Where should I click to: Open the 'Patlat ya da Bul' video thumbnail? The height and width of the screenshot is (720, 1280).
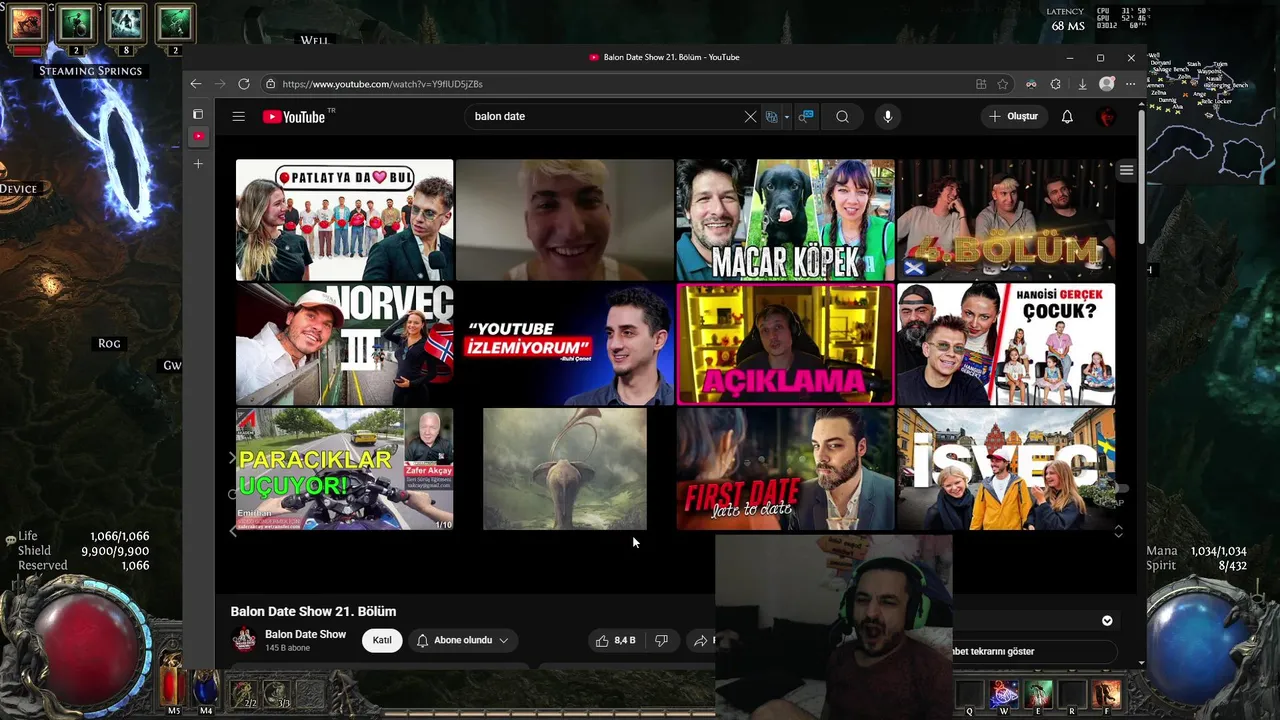click(344, 220)
